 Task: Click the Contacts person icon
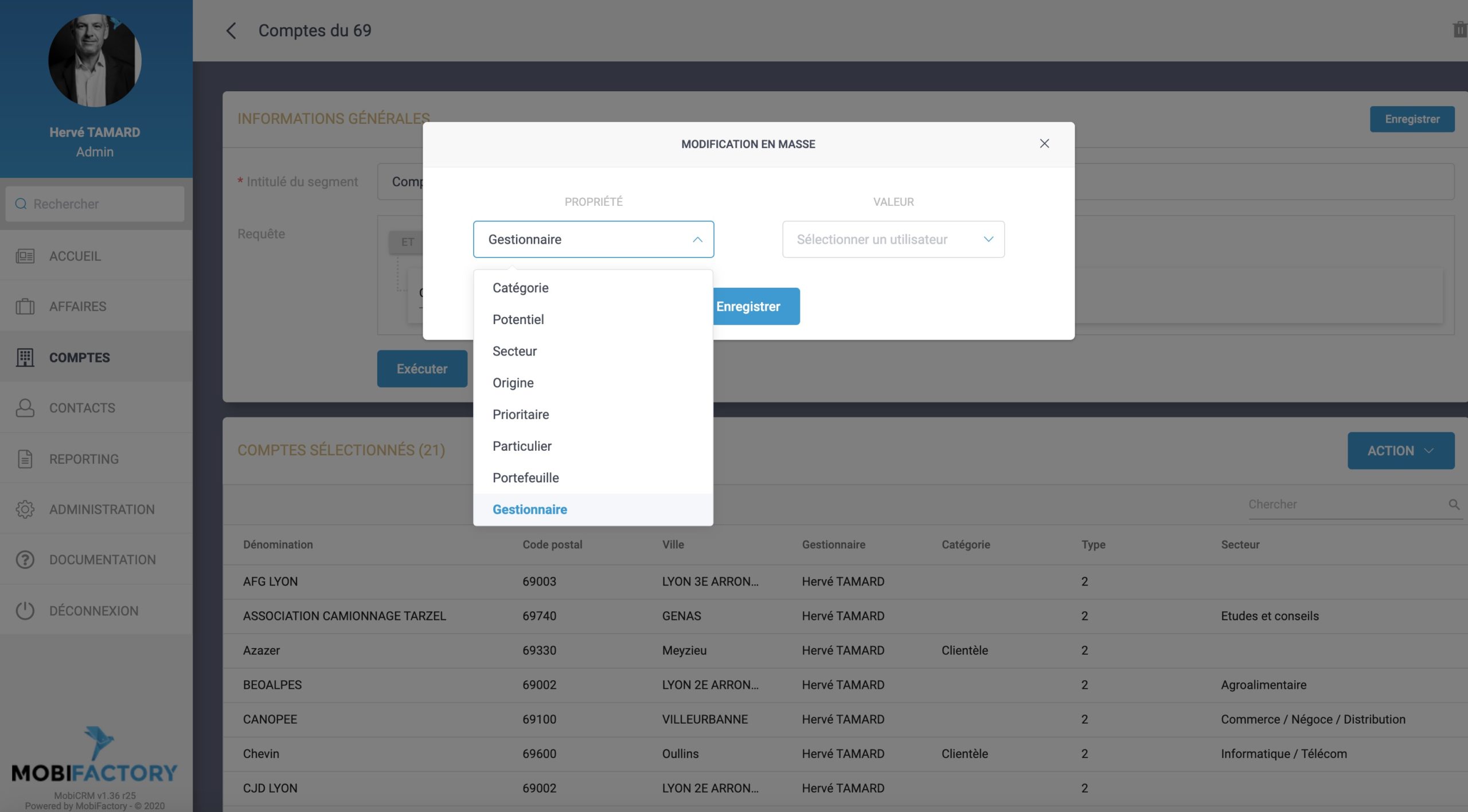(x=25, y=408)
